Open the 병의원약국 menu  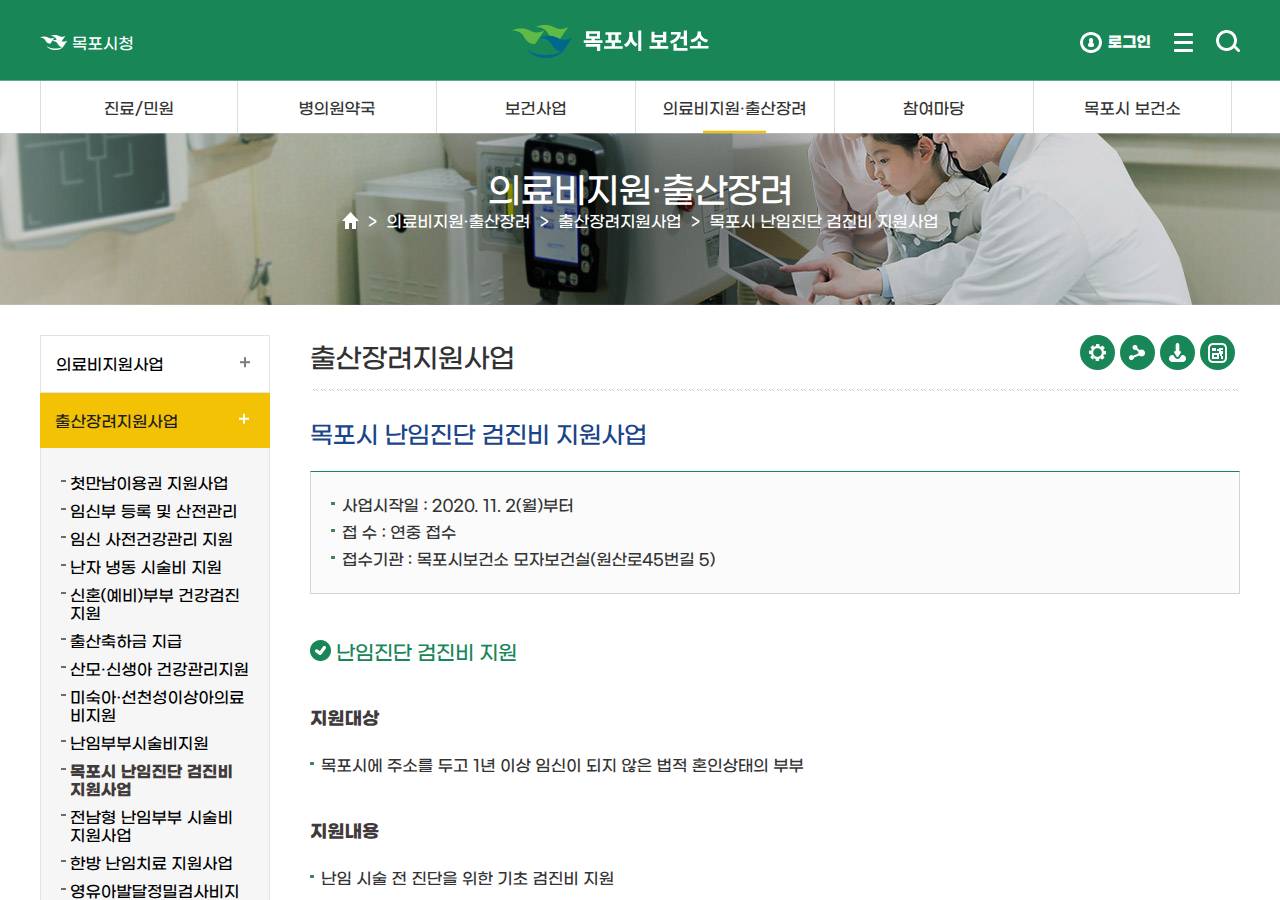click(337, 108)
